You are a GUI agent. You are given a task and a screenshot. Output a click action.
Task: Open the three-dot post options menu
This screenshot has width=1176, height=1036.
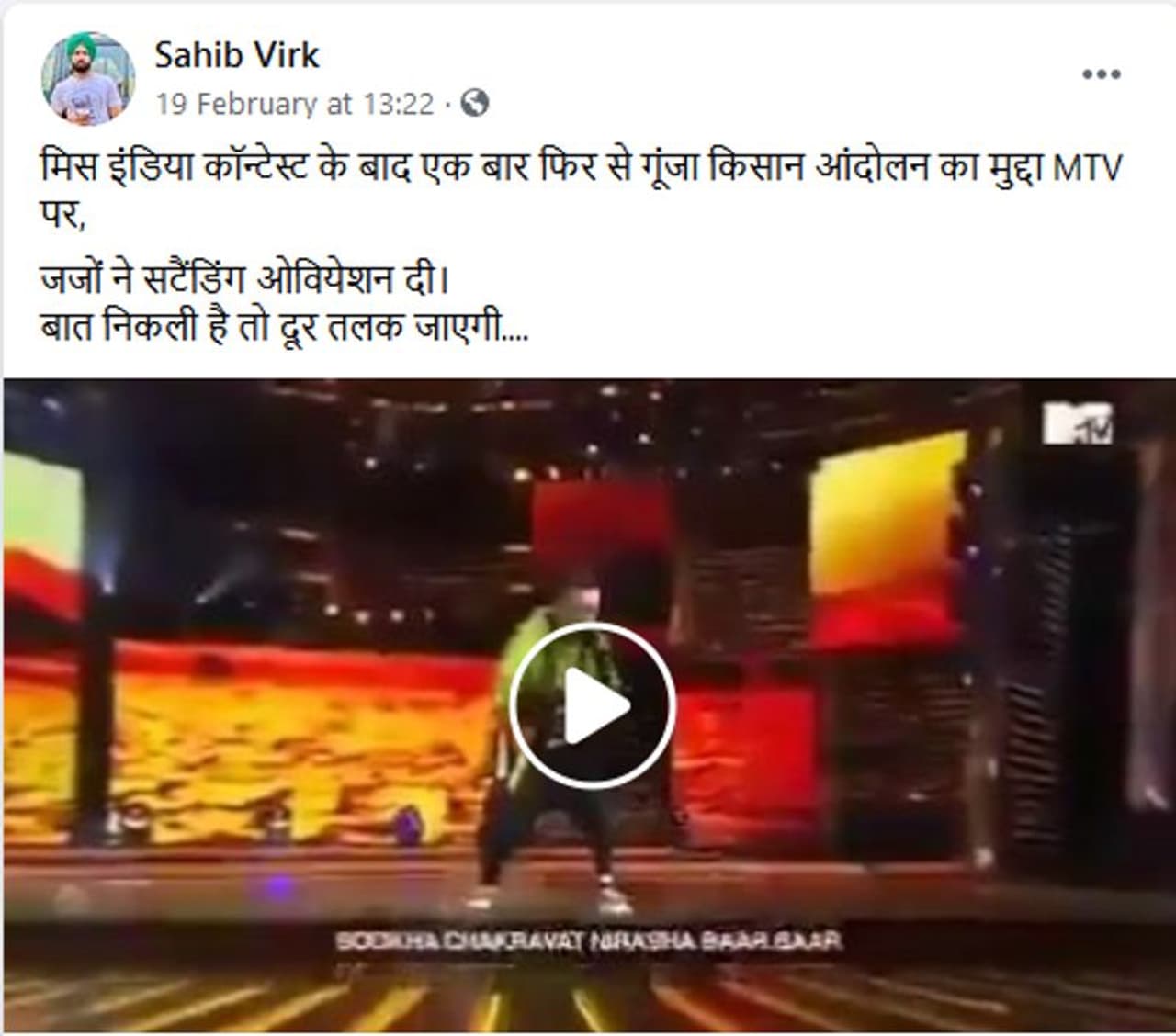click(1101, 74)
